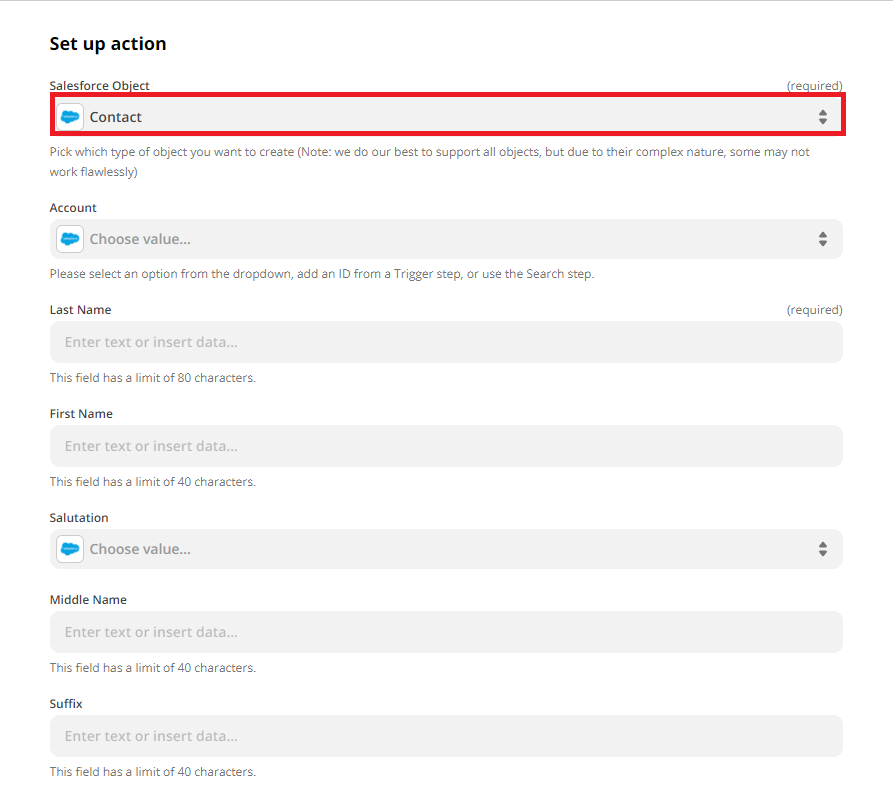Image resolution: width=893 pixels, height=796 pixels.
Task: Click the Salesforce icon in the Account field
Action: pos(70,239)
